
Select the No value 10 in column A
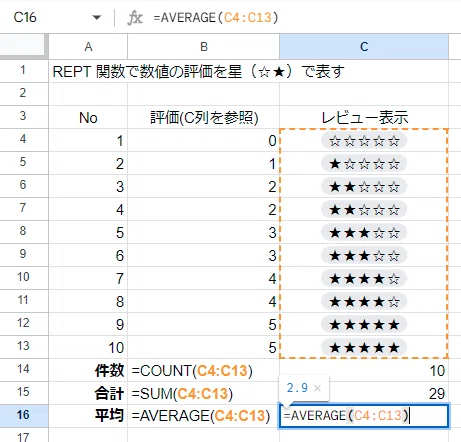pos(88,347)
